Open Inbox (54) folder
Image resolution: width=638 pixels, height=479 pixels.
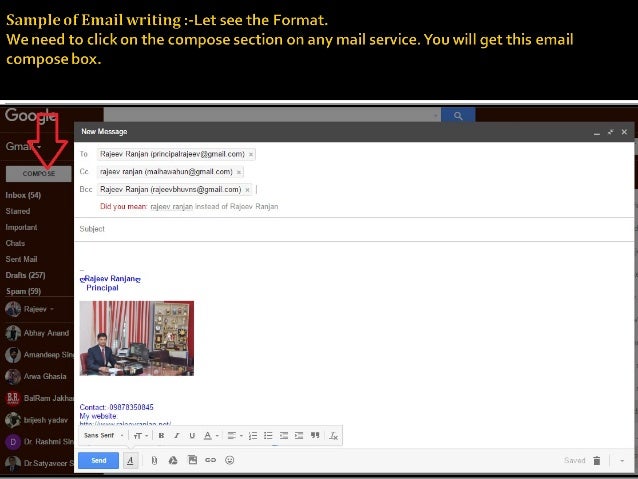[x=23, y=195]
